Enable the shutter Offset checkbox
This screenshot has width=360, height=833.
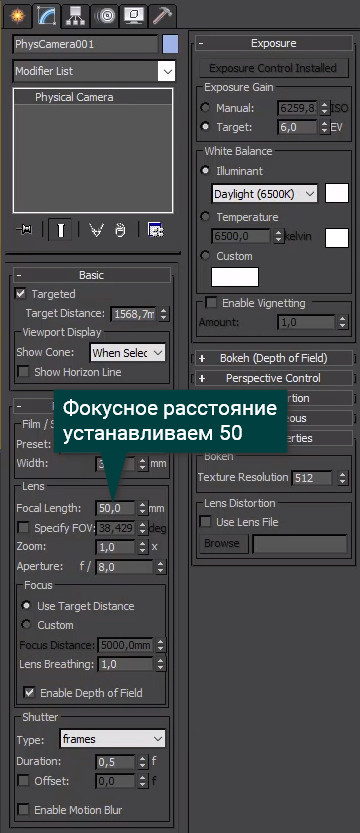tap(23, 781)
